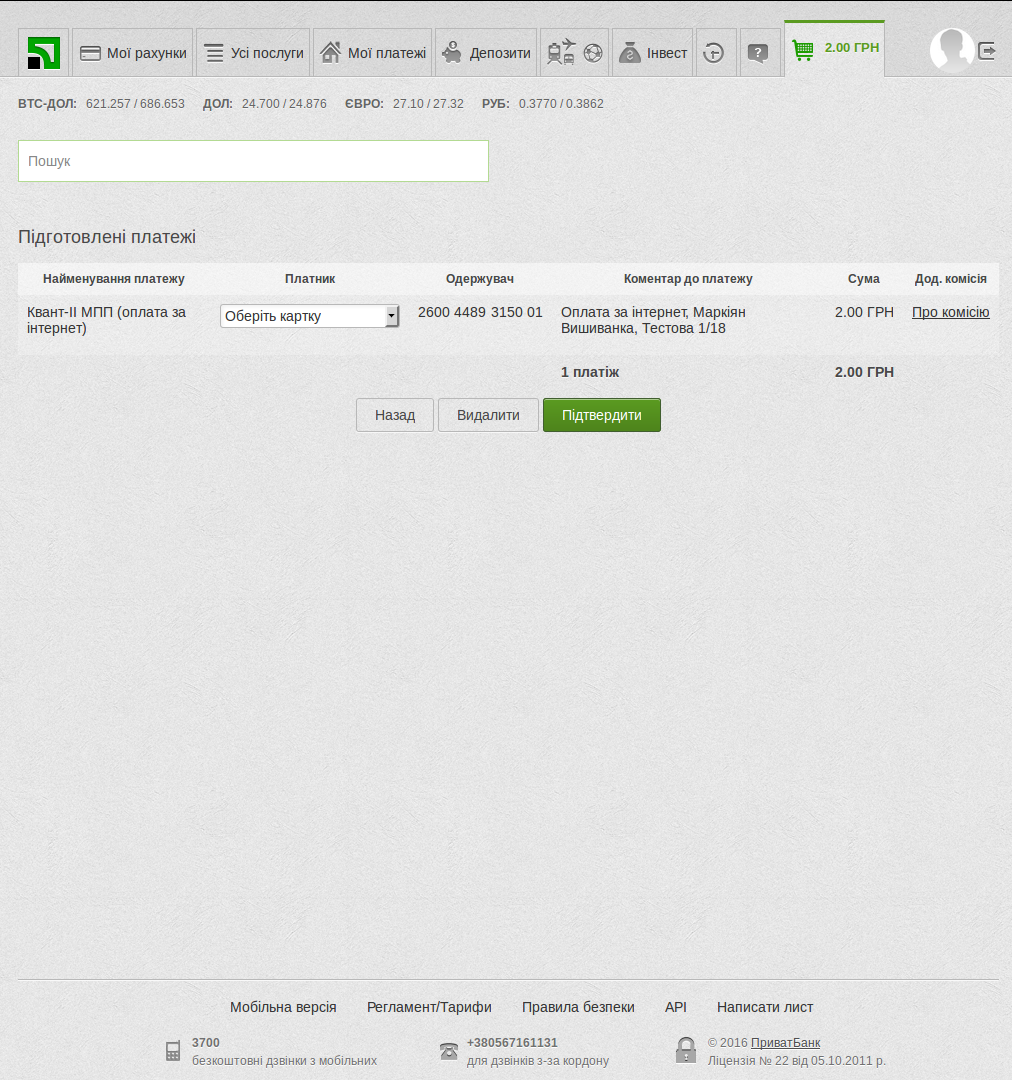The height and width of the screenshot is (1080, 1012).
Task: Click the 'Пошук' search field
Action: coord(253,161)
